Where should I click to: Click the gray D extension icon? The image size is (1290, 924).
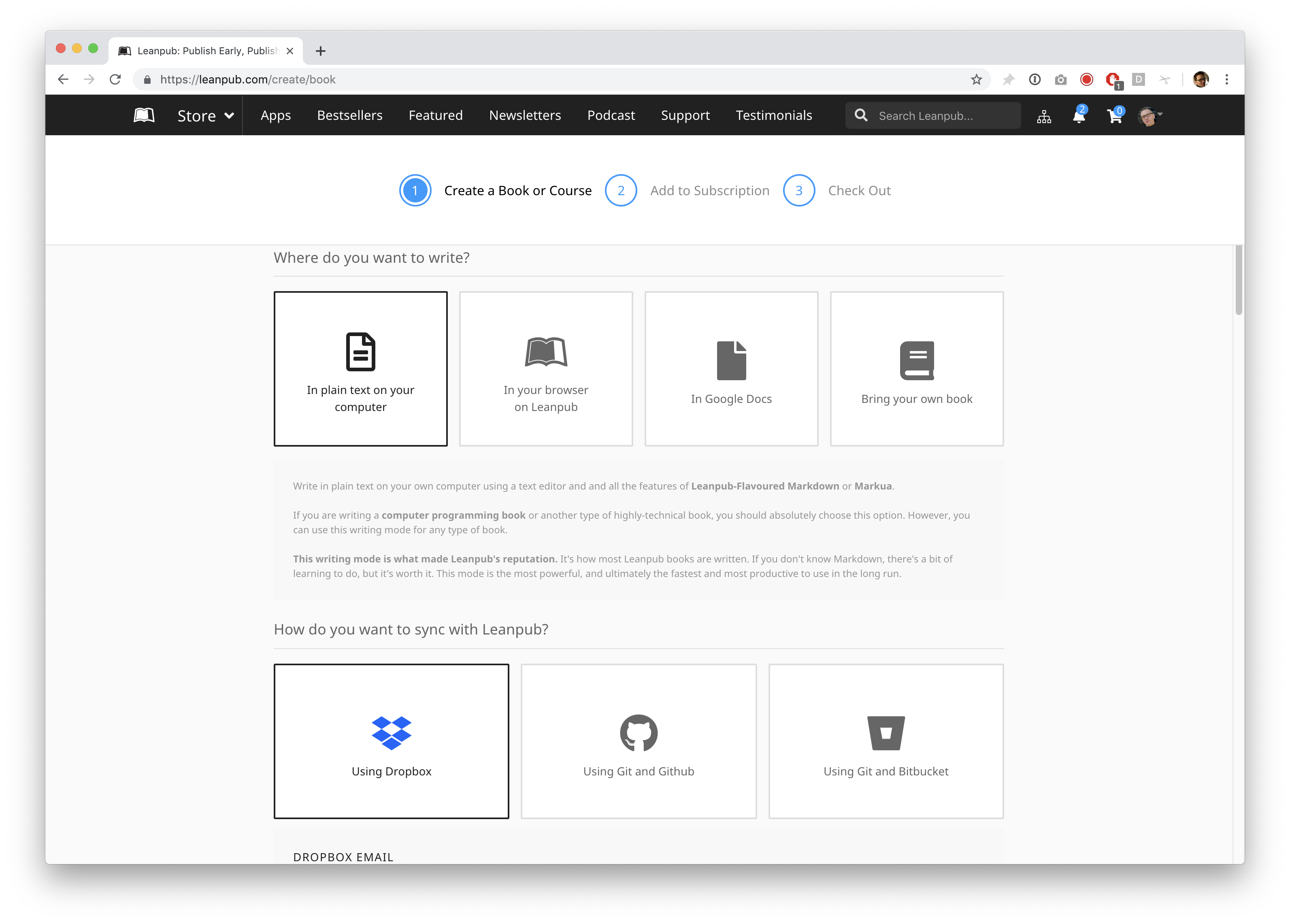[1139, 79]
